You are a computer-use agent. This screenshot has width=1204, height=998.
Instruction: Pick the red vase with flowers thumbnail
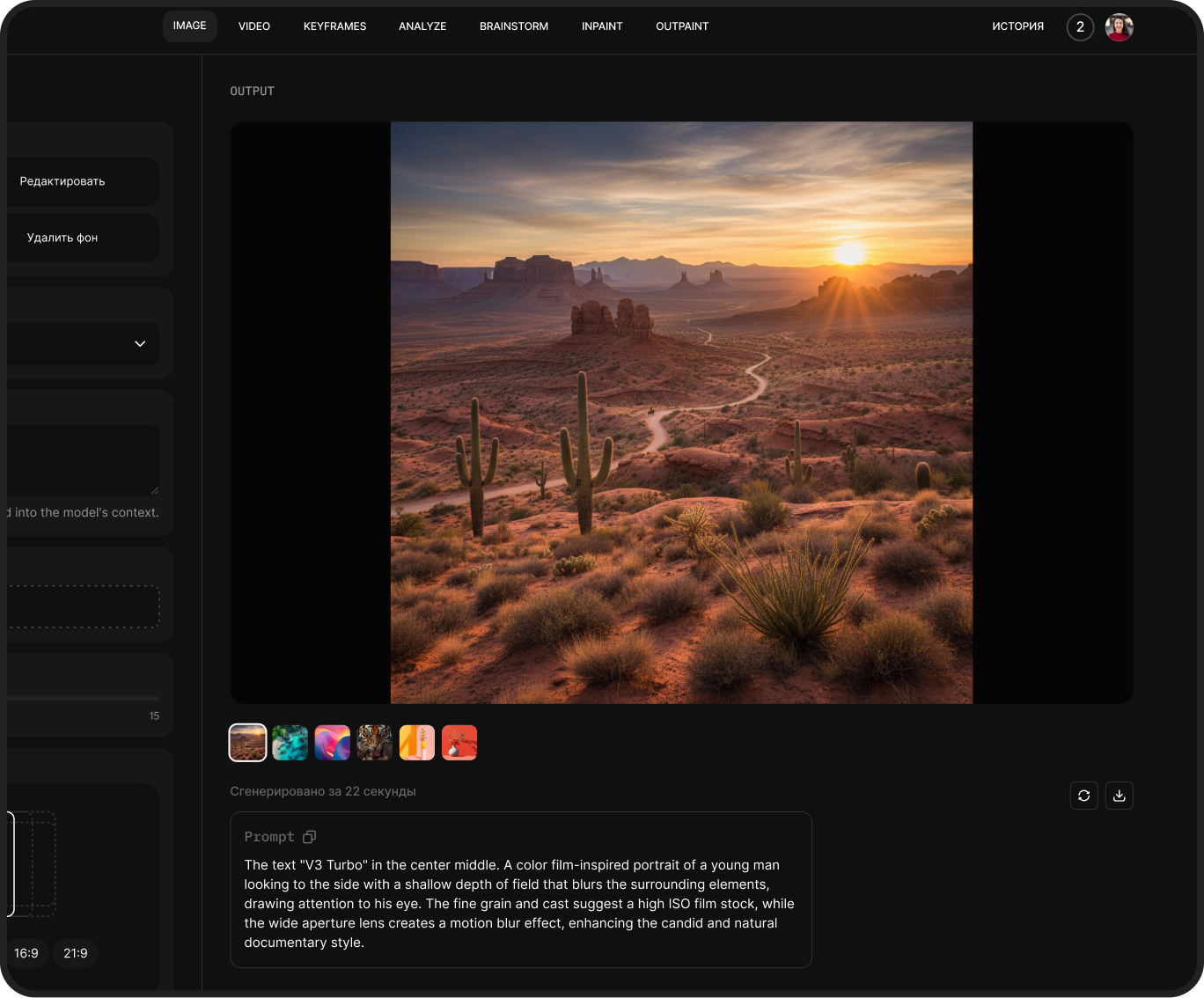coord(459,743)
